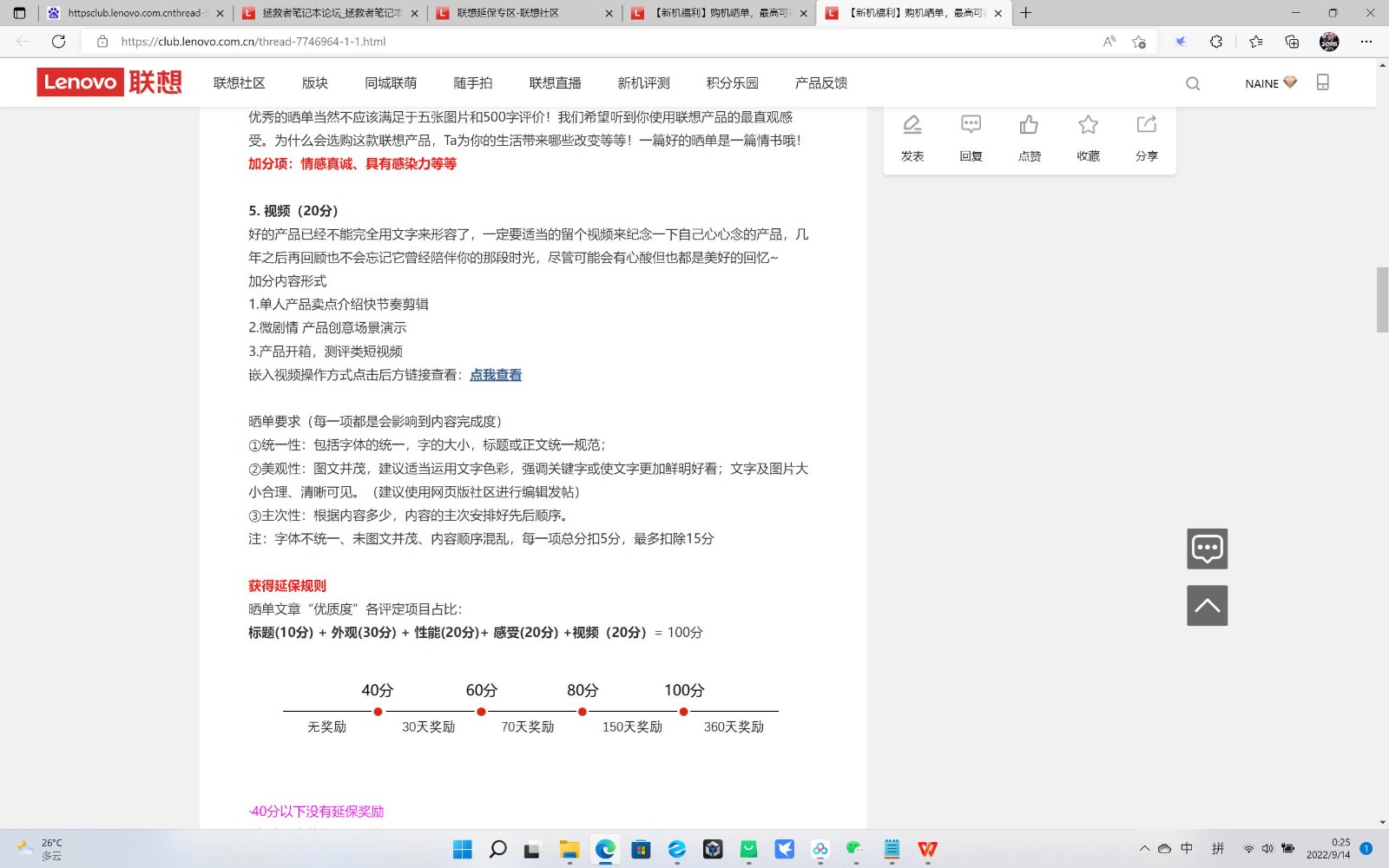Open the collections icon in toolbar

1292,42
